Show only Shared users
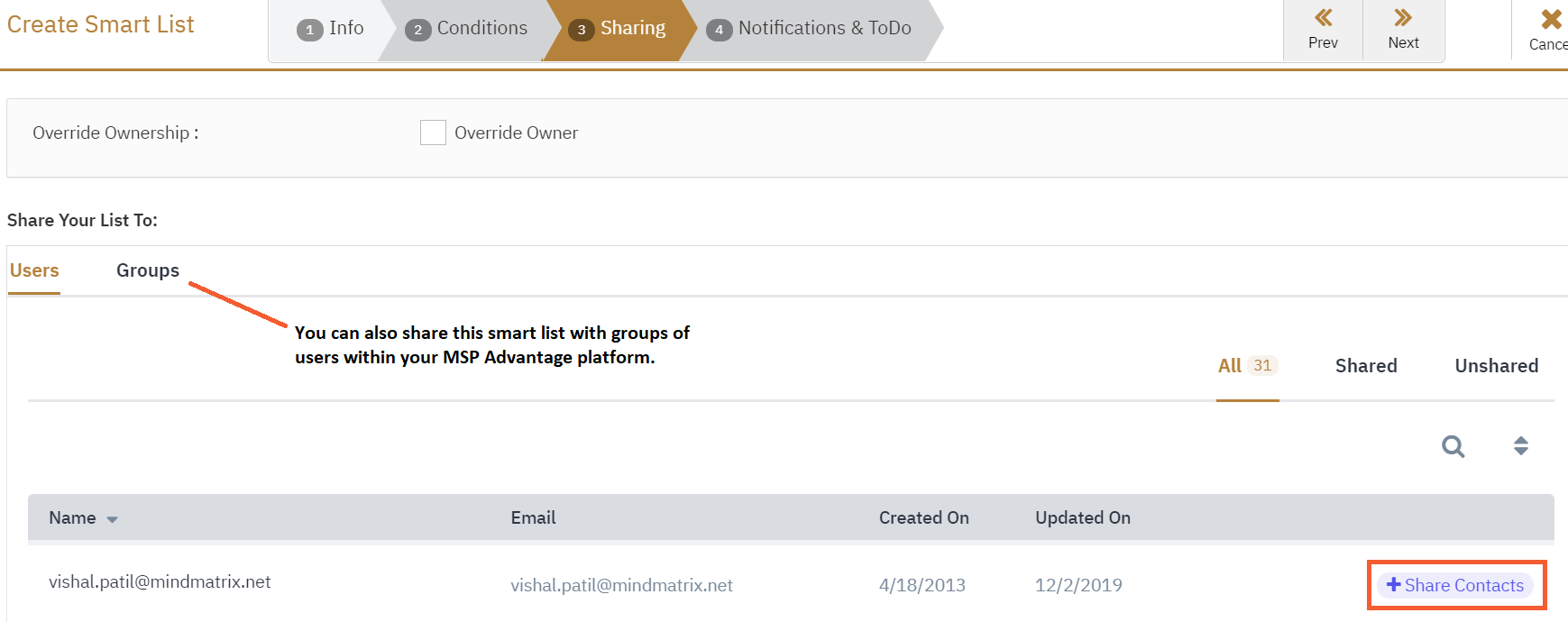This screenshot has width=1568, height=622. 1365,366
